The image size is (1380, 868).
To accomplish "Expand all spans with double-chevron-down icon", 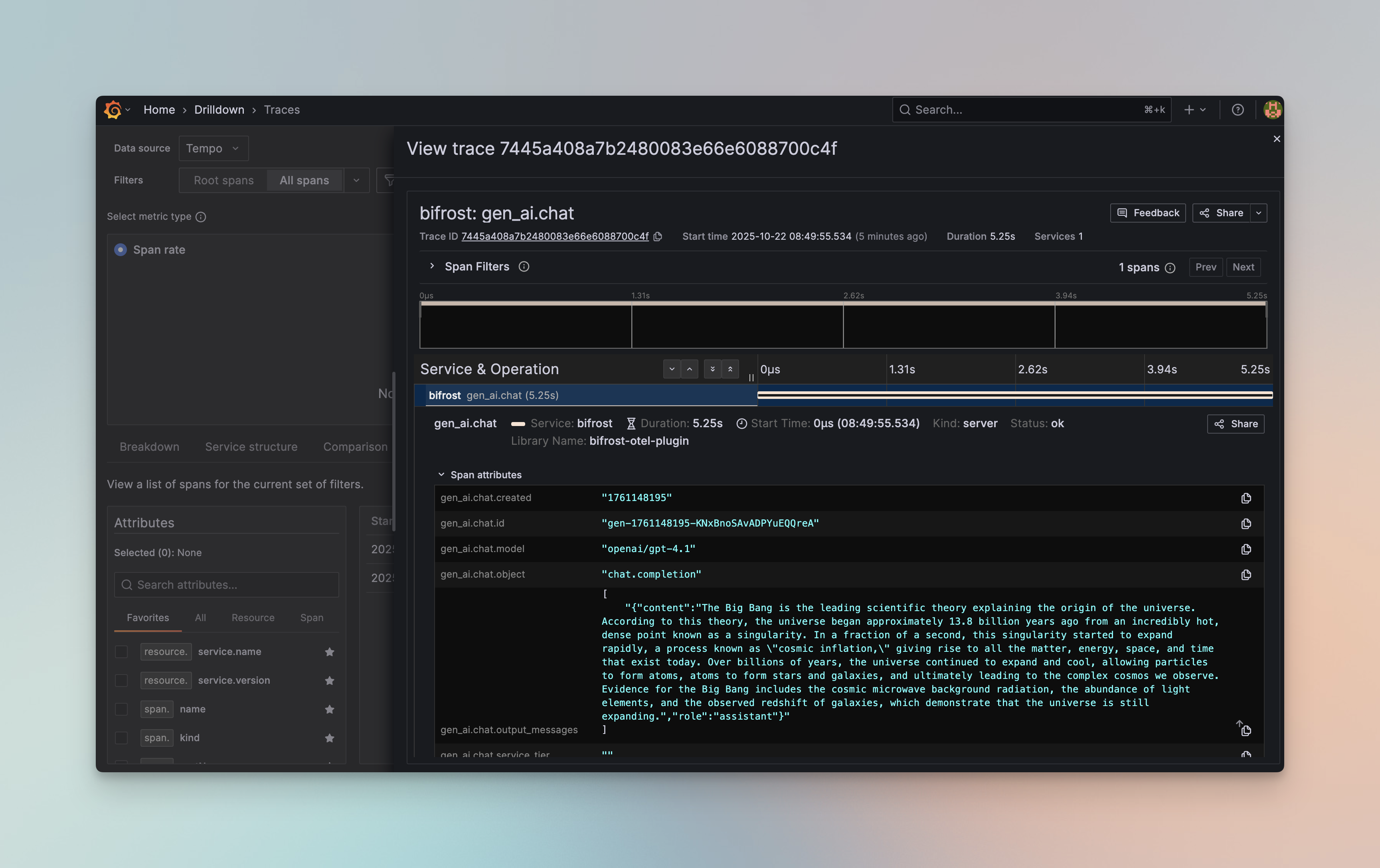I will pos(712,369).
